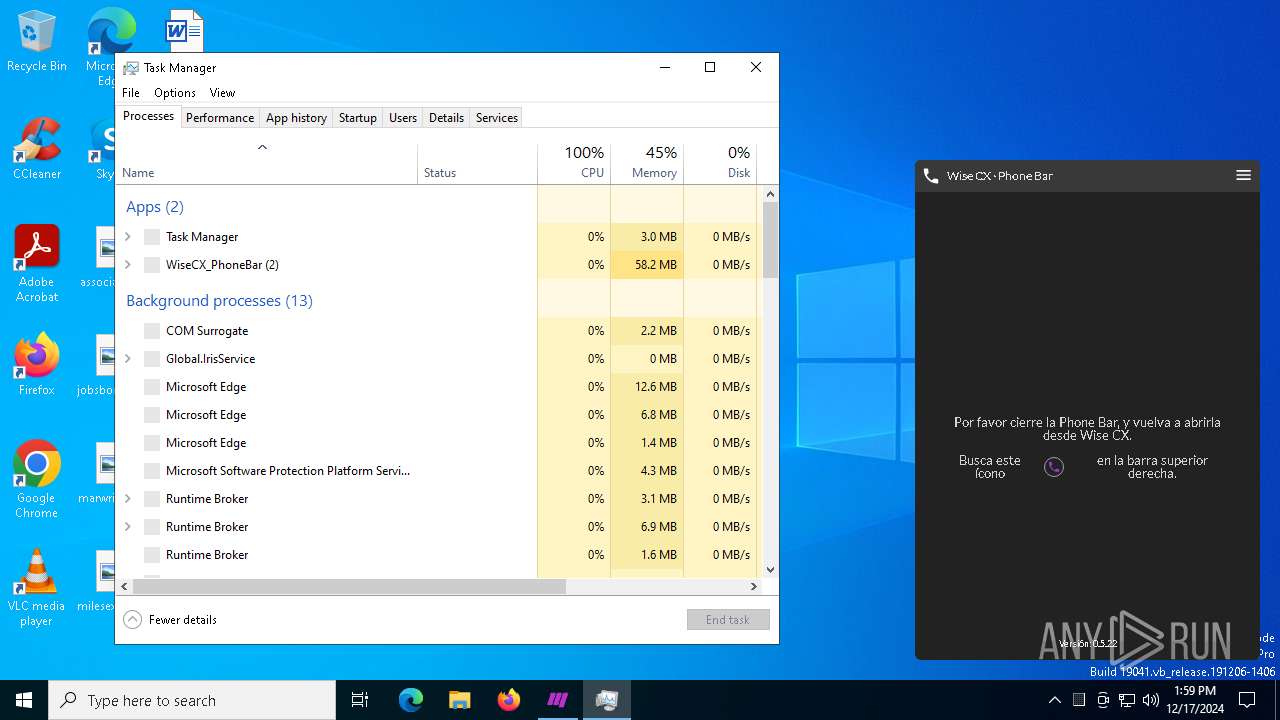
Task: Sort by the Memory column header
Action: click(x=647, y=163)
